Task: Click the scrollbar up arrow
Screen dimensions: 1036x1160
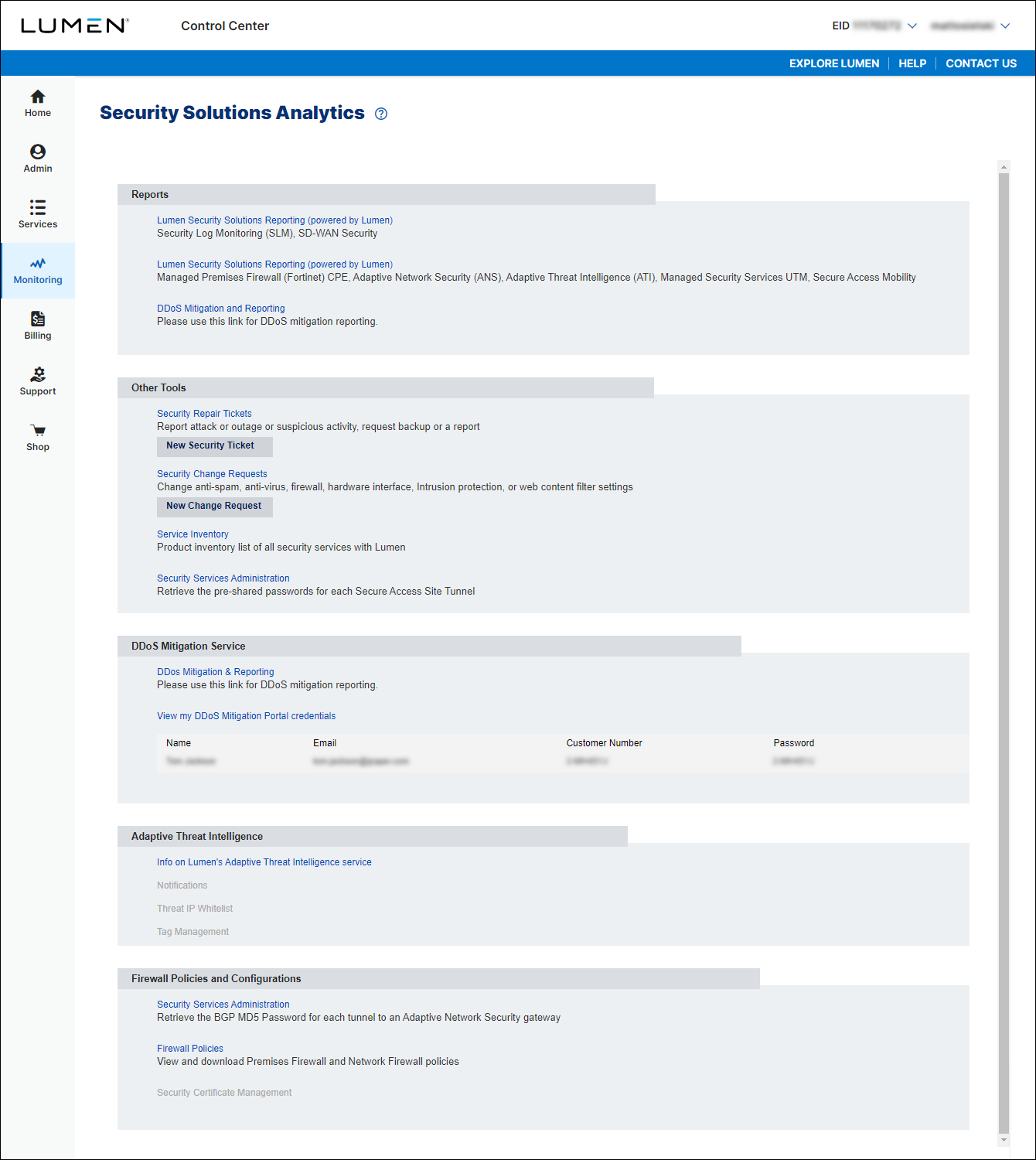Action: pyautogui.click(x=1004, y=167)
